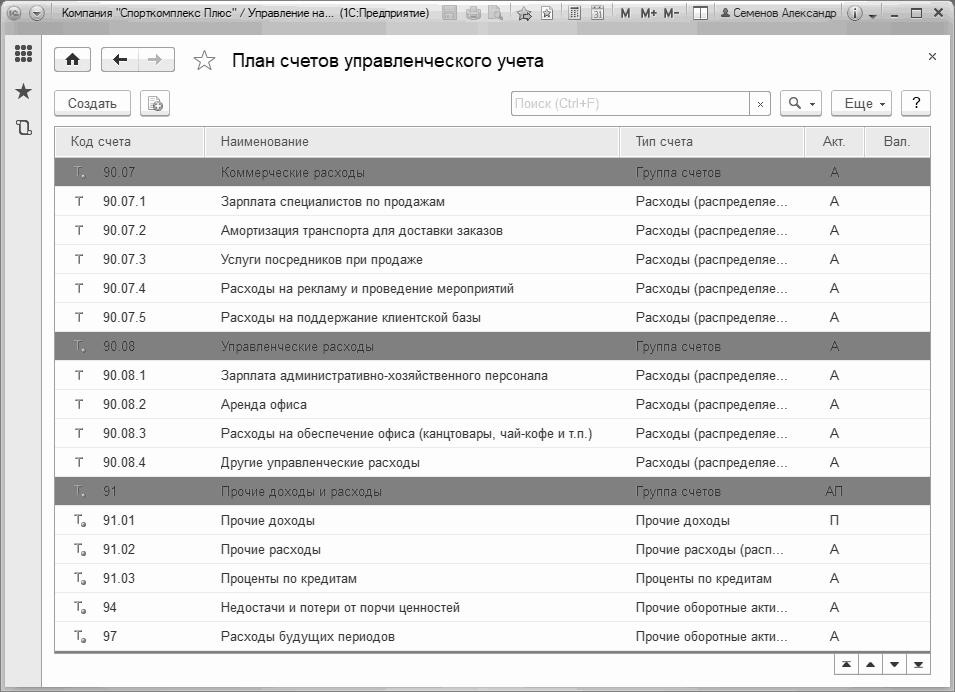Click the Save icon in the title bar
The width and height of the screenshot is (955, 692).
coord(449,13)
